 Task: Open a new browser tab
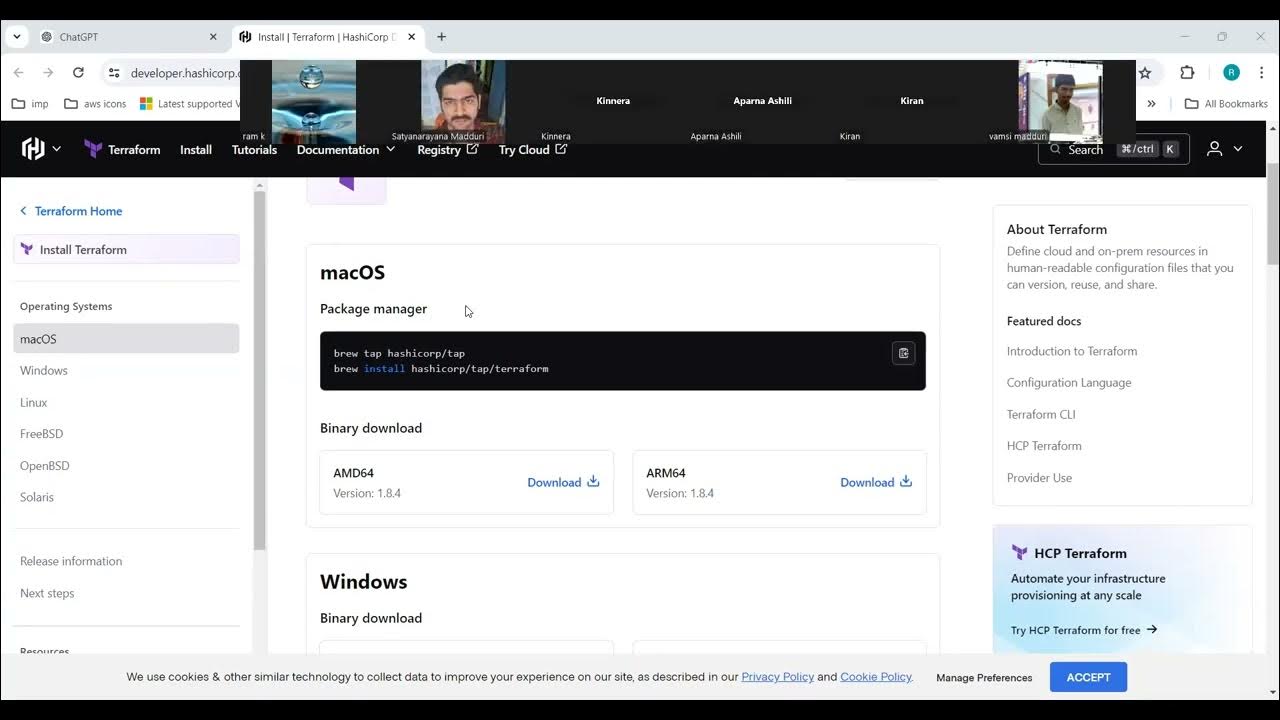coord(441,37)
